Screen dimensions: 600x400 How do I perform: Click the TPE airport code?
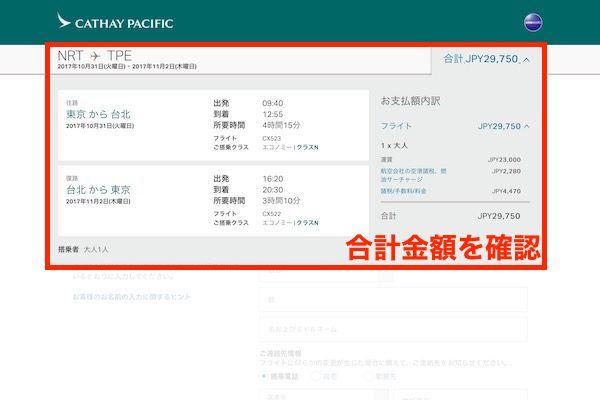point(119,56)
